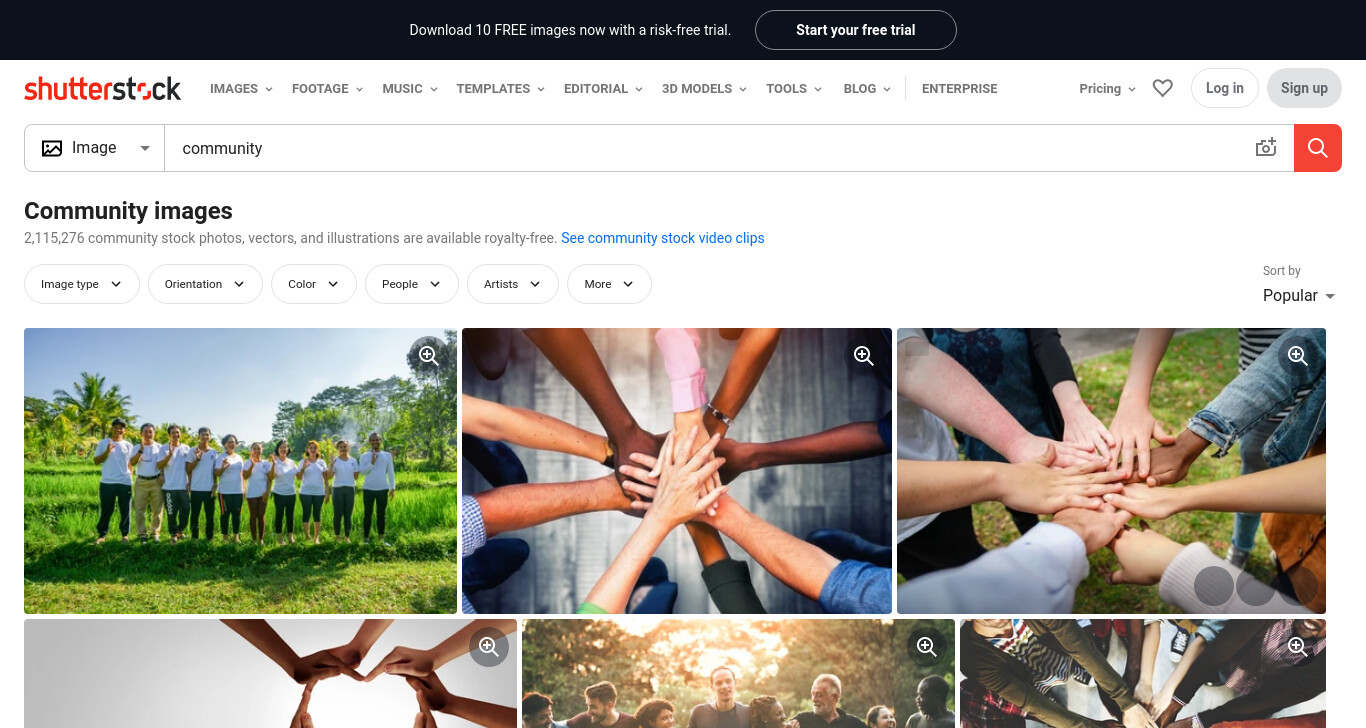The image size is (1366, 728).
Task: Open the BLOG menu
Action: coord(867,88)
